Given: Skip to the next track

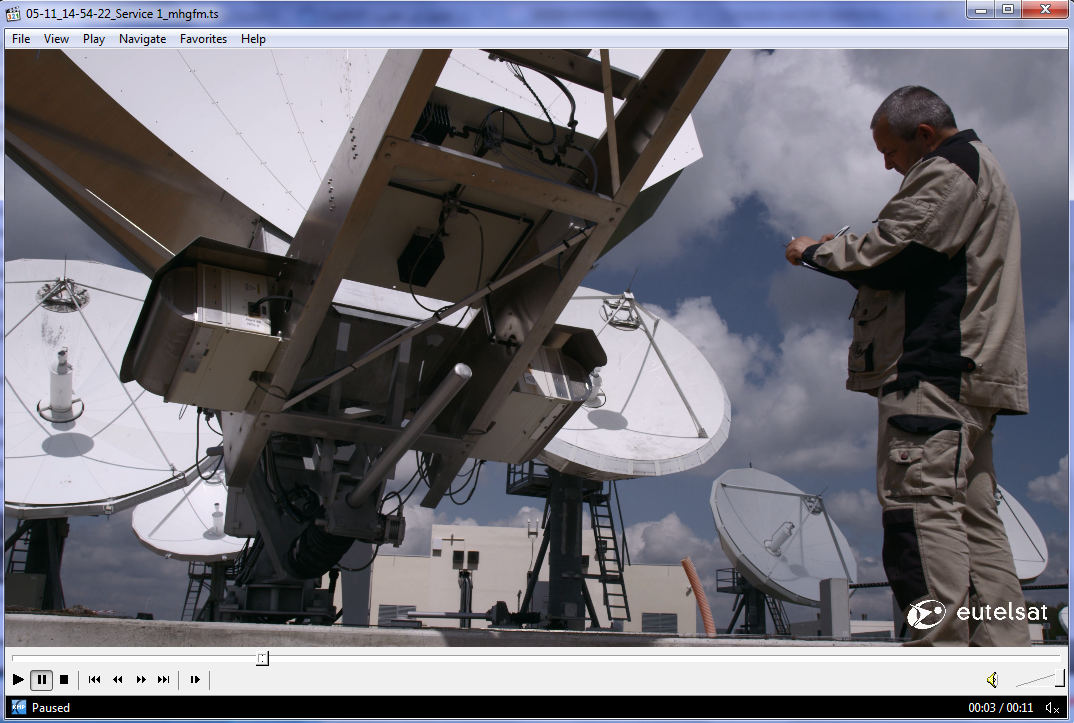Looking at the screenshot, I should point(164,680).
